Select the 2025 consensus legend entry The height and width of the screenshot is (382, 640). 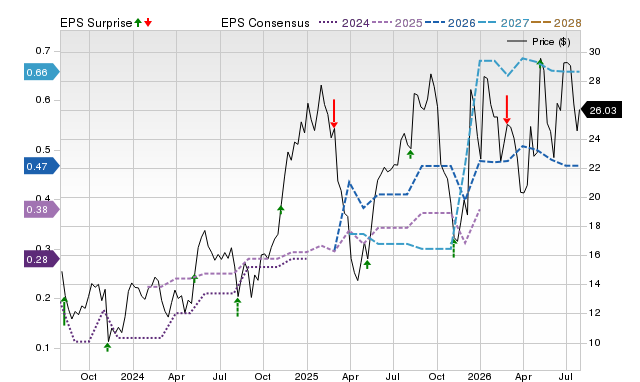pyautogui.click(x=397, y=23)
